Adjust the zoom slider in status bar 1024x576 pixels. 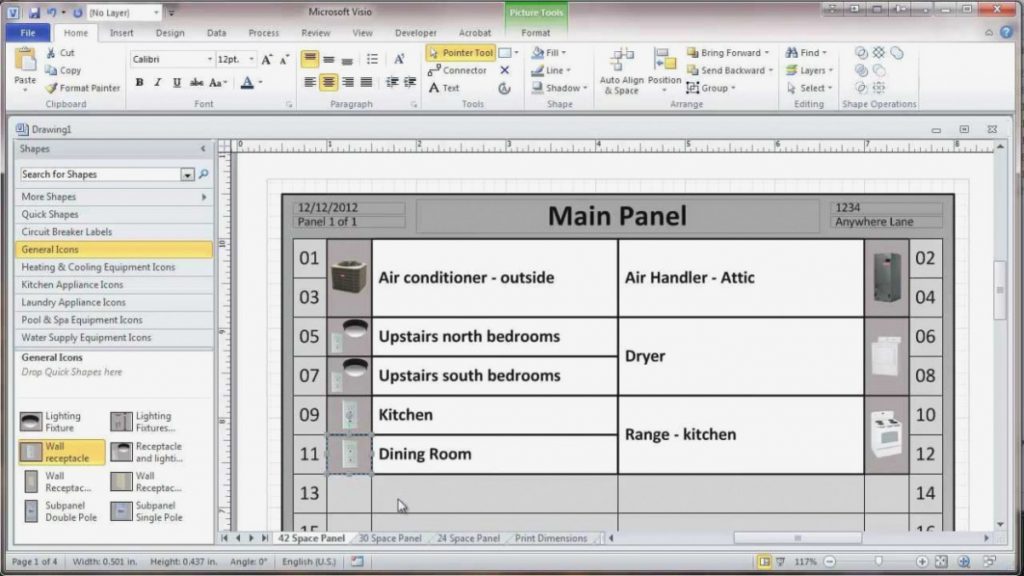879,562
